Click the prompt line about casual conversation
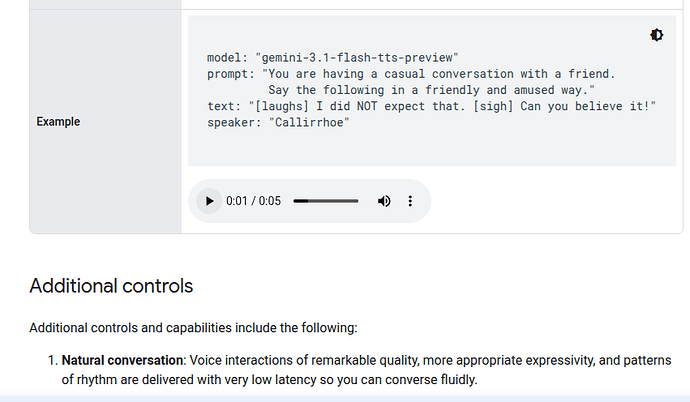Image resolution: width=690 pixels, height=402 pixels. pyautogui.click(x=411, y=74)
